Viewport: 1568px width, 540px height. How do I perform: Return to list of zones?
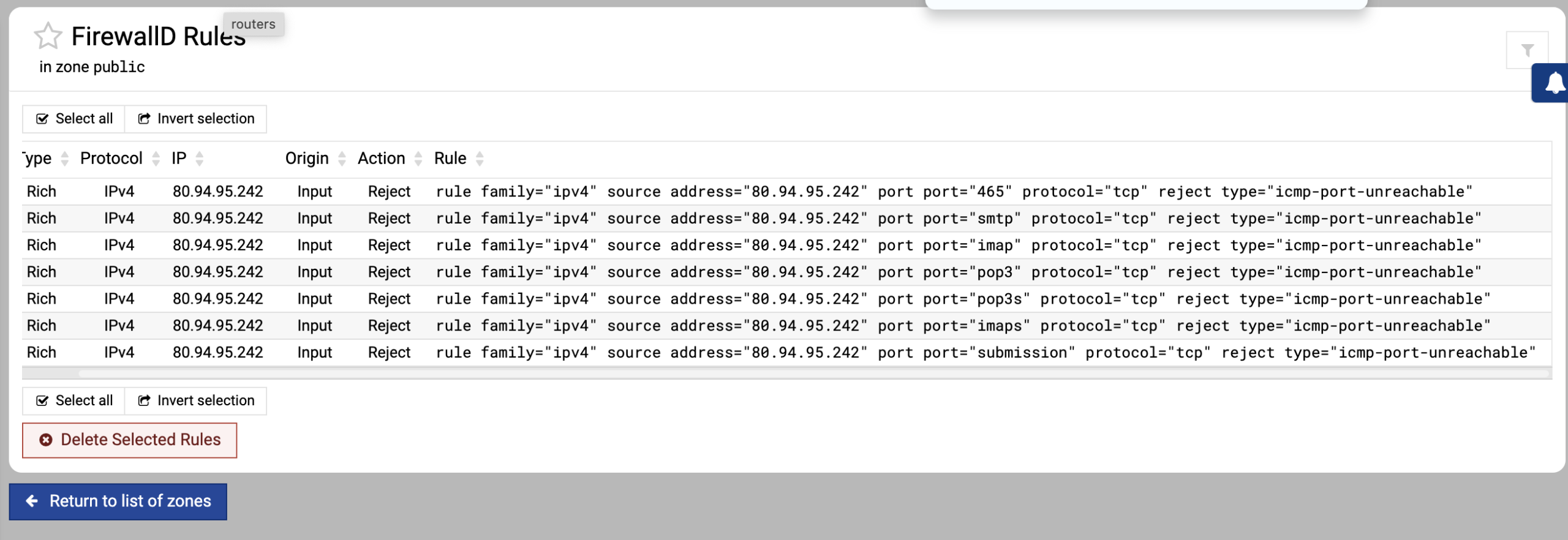pos(118,501)
